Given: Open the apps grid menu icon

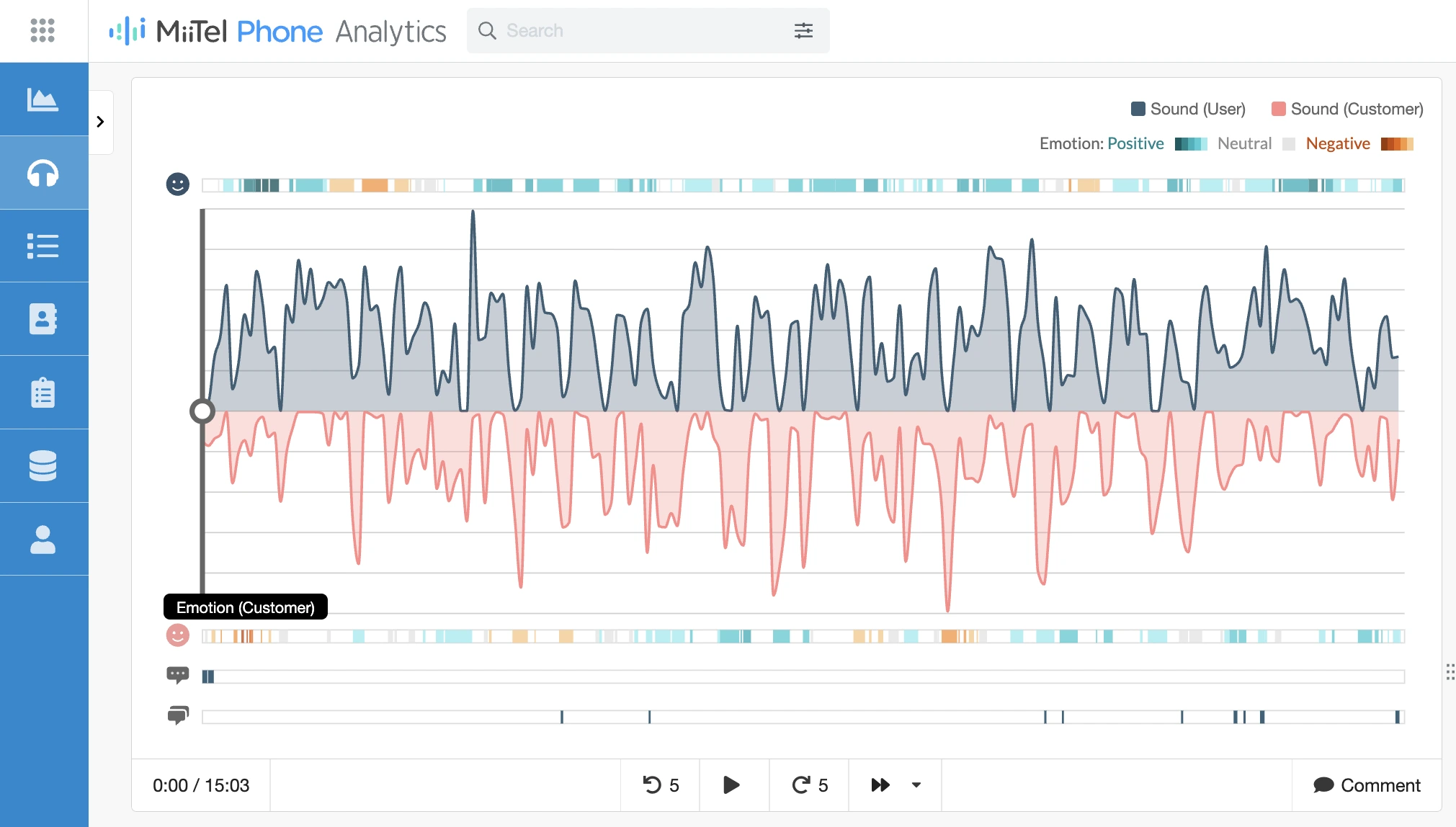Looking at the screenshot, I should coord(43,30).
